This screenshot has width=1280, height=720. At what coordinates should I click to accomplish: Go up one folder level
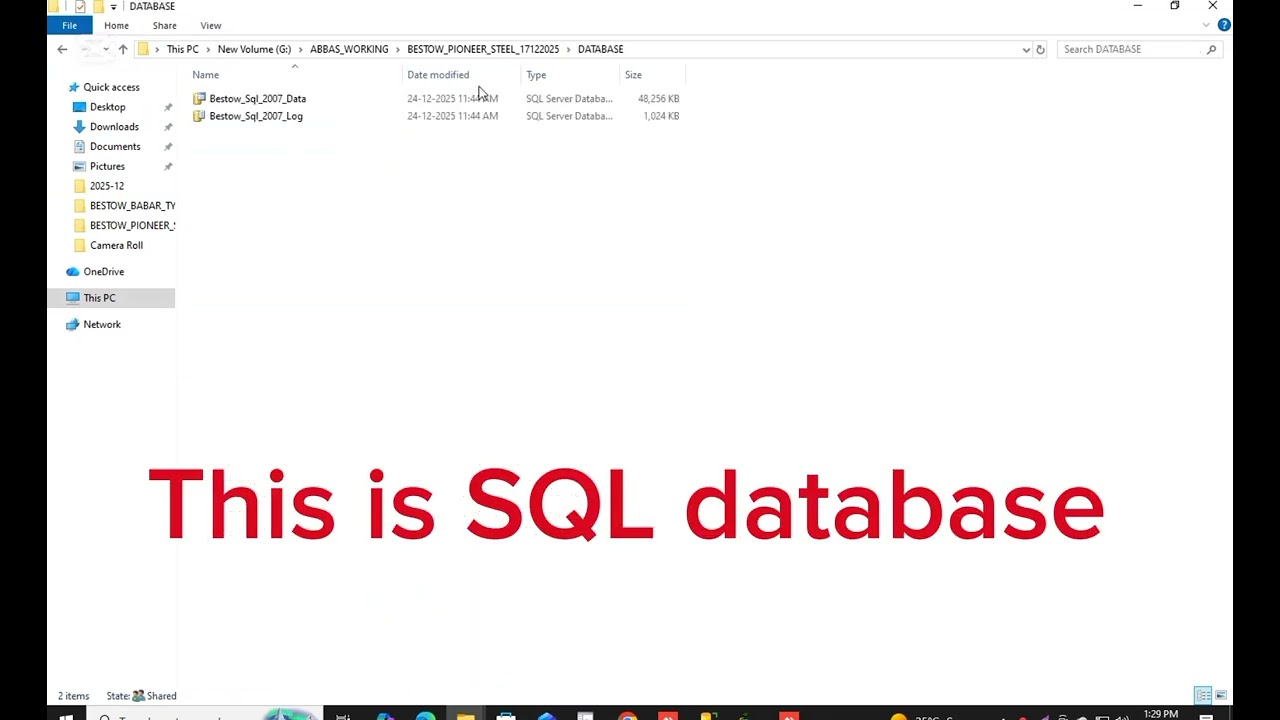[123, 49]
